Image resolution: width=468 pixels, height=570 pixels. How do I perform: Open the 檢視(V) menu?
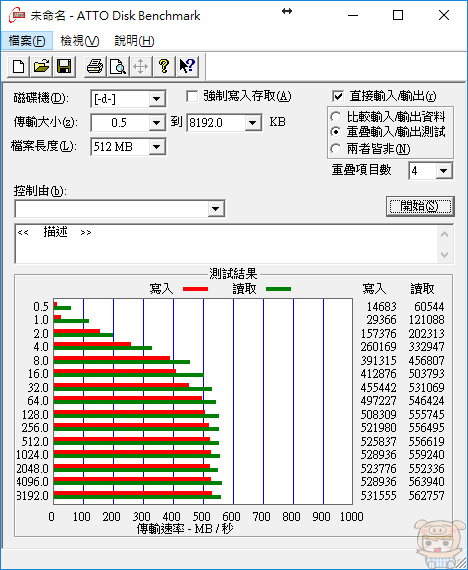click(x=80, y=40)
